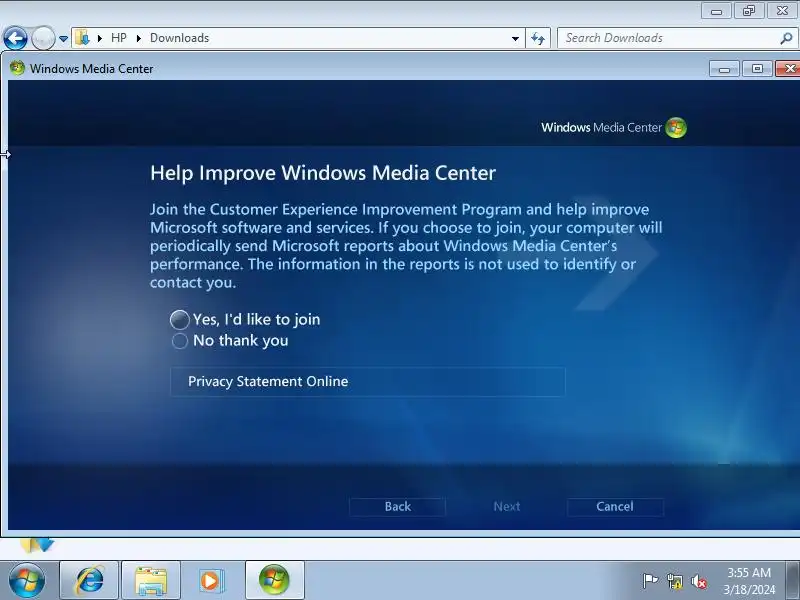
Task: Click the search magnifier icon in Explorer
Action: click(x=786, y=38)
